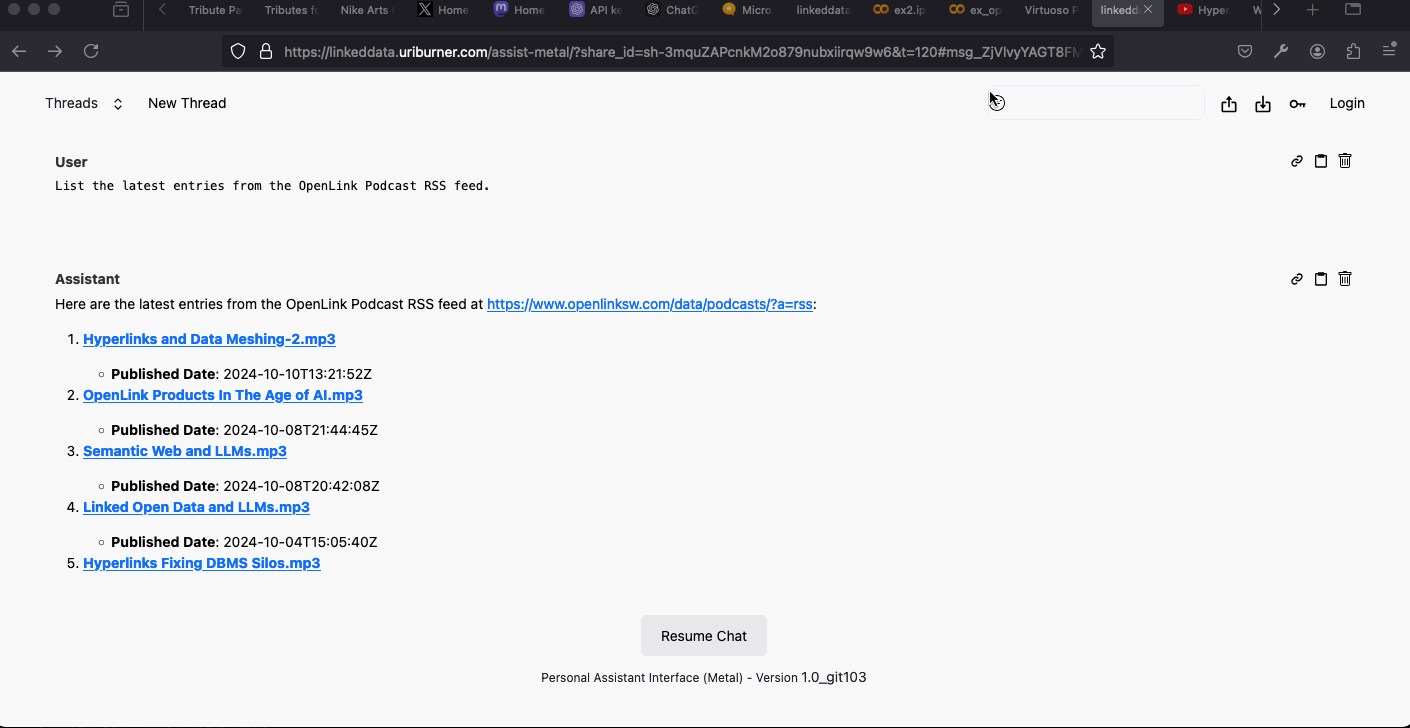Click the history icon in thread search box
The image size is (1410, 728).
(998, 103)
